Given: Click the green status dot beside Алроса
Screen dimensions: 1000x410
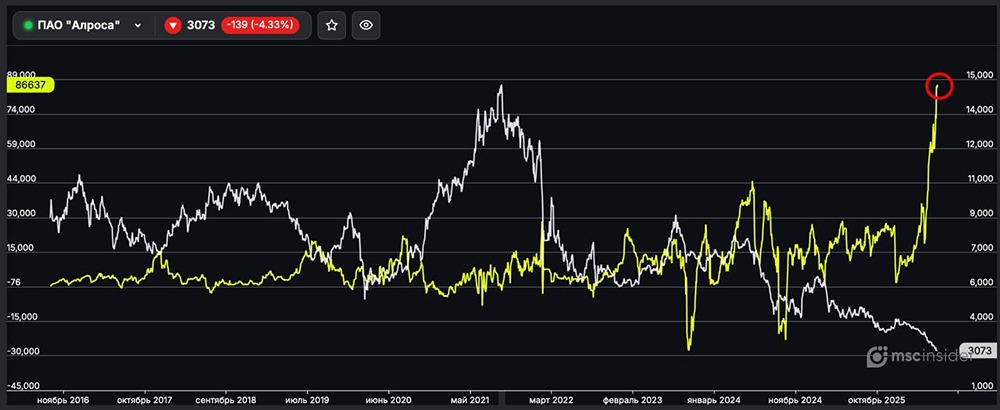Looking at the screenshot, I should click(28, 26).
